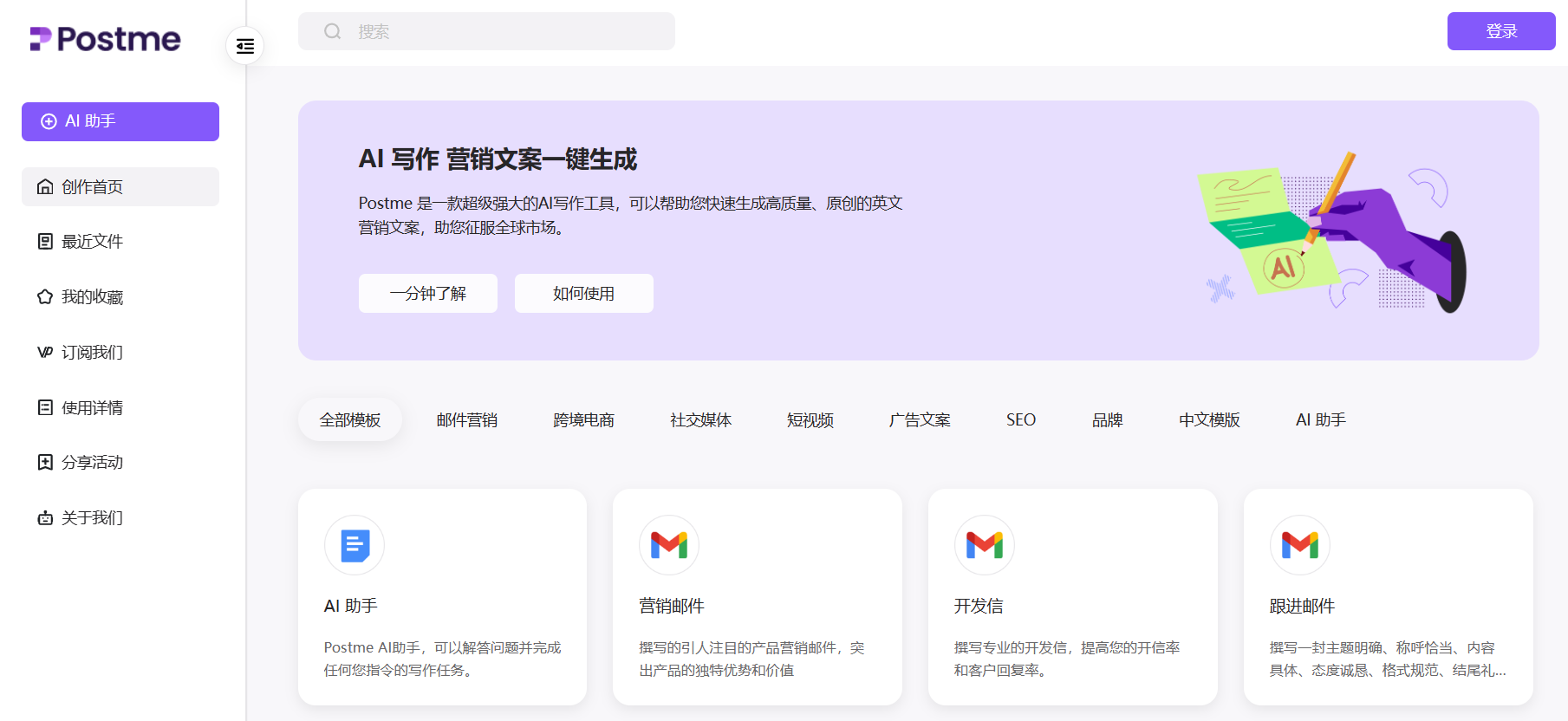Click the Postme logo

[106, 39]
